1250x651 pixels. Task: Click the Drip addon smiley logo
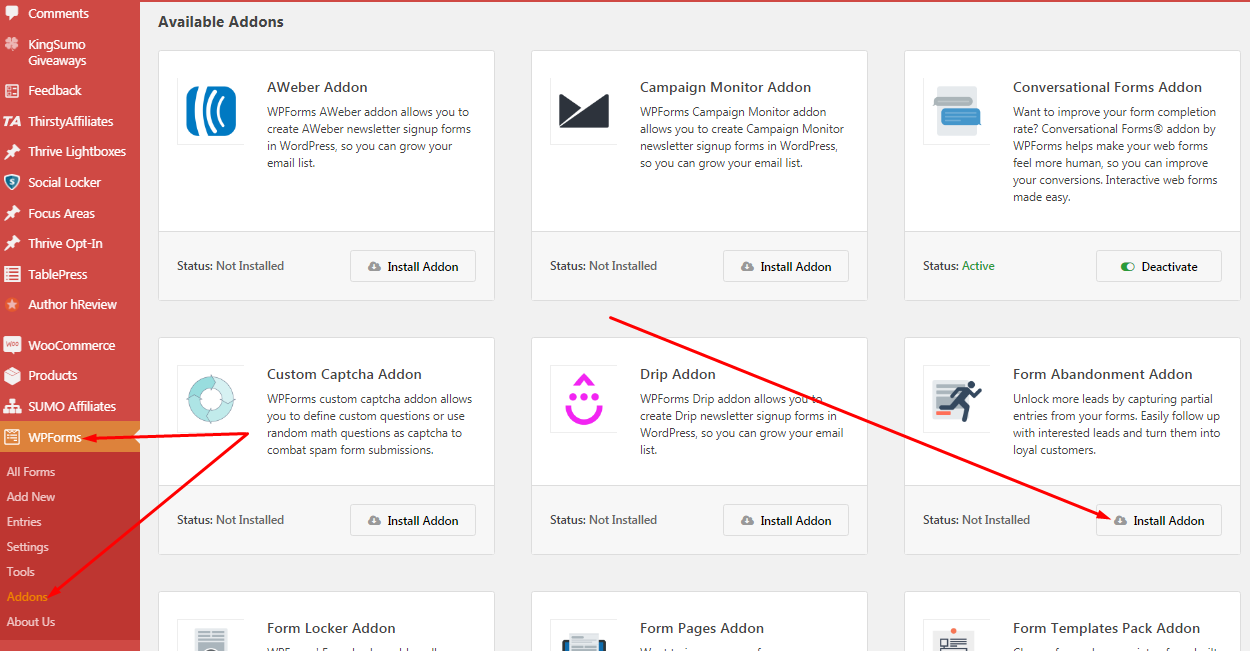(584, 398)
